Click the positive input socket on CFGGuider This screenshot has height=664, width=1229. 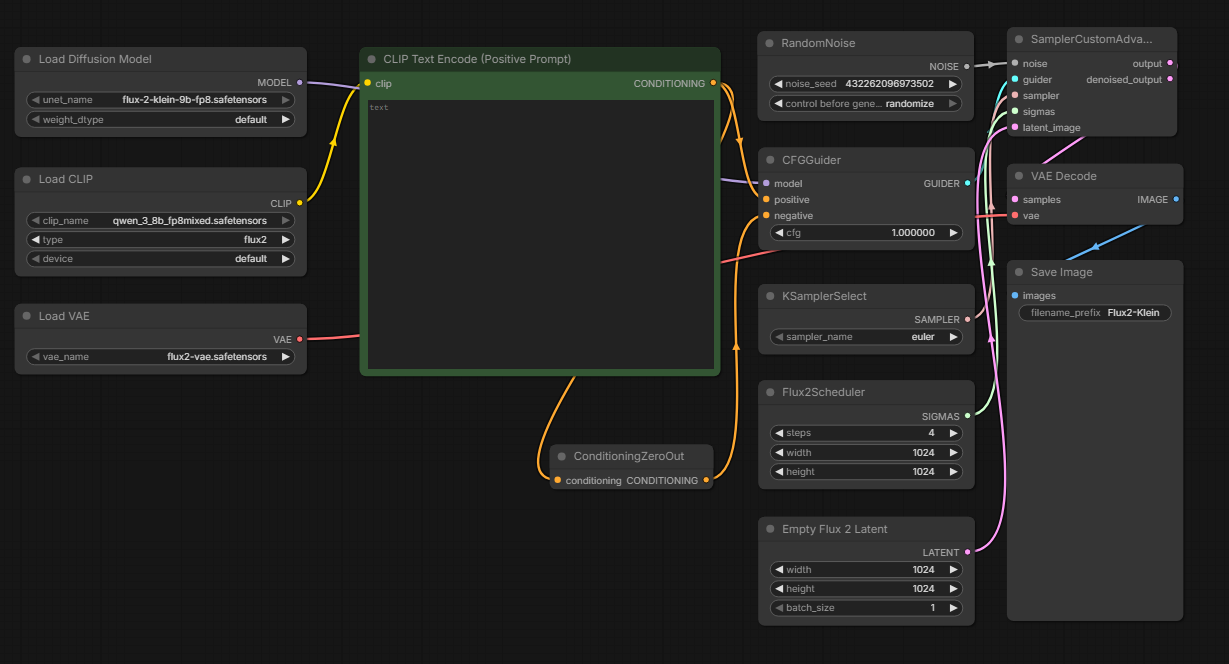(x=766, y=200)
